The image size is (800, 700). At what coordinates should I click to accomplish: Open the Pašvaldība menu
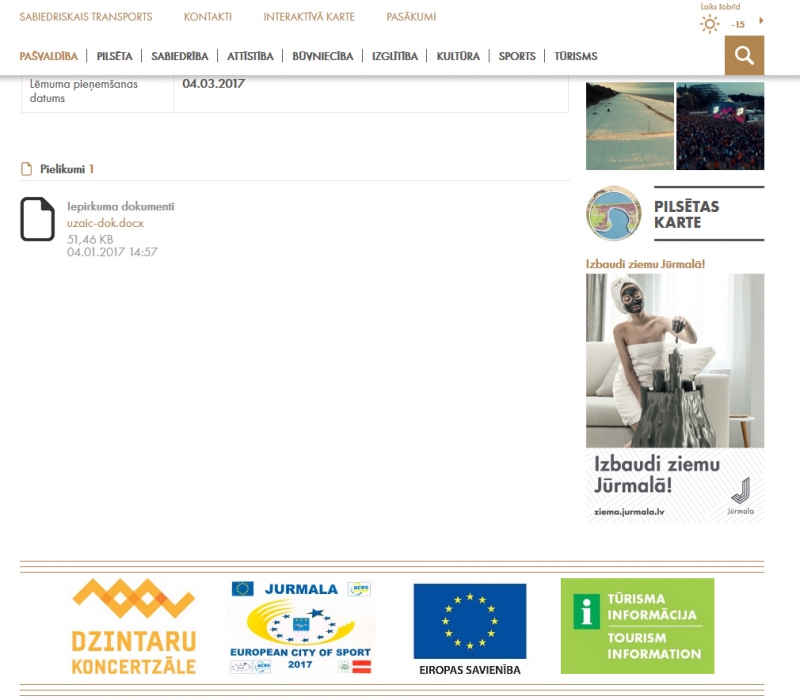pyautogui.click(x=48, y=56)
